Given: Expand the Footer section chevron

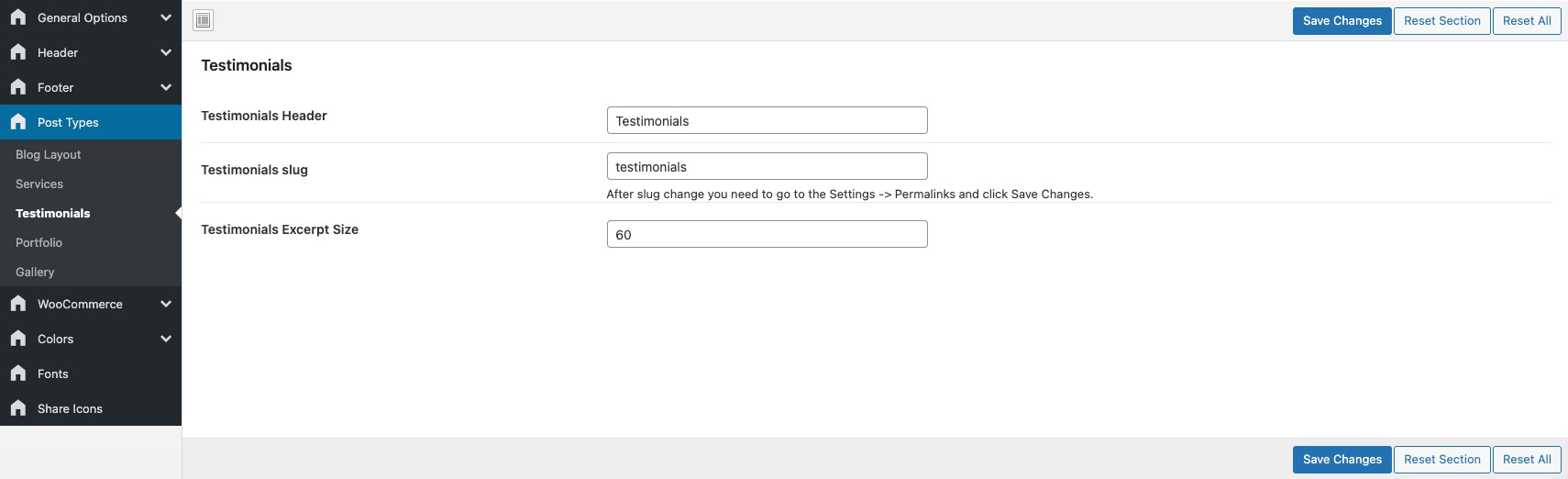Looking at the screenshot, I should click(166, 87).
